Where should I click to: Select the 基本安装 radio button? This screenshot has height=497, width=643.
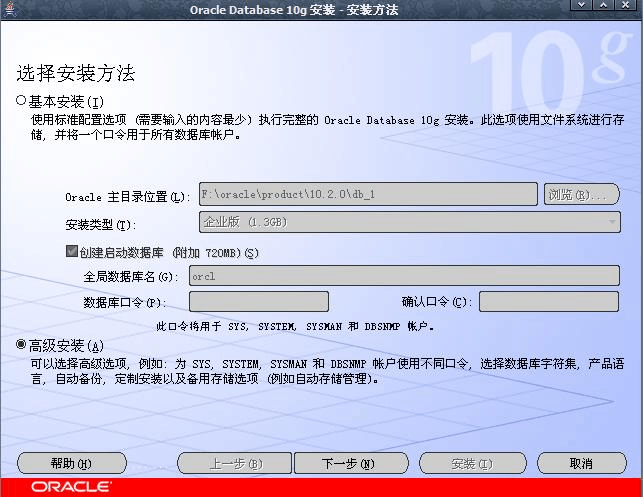click(21, 100)
